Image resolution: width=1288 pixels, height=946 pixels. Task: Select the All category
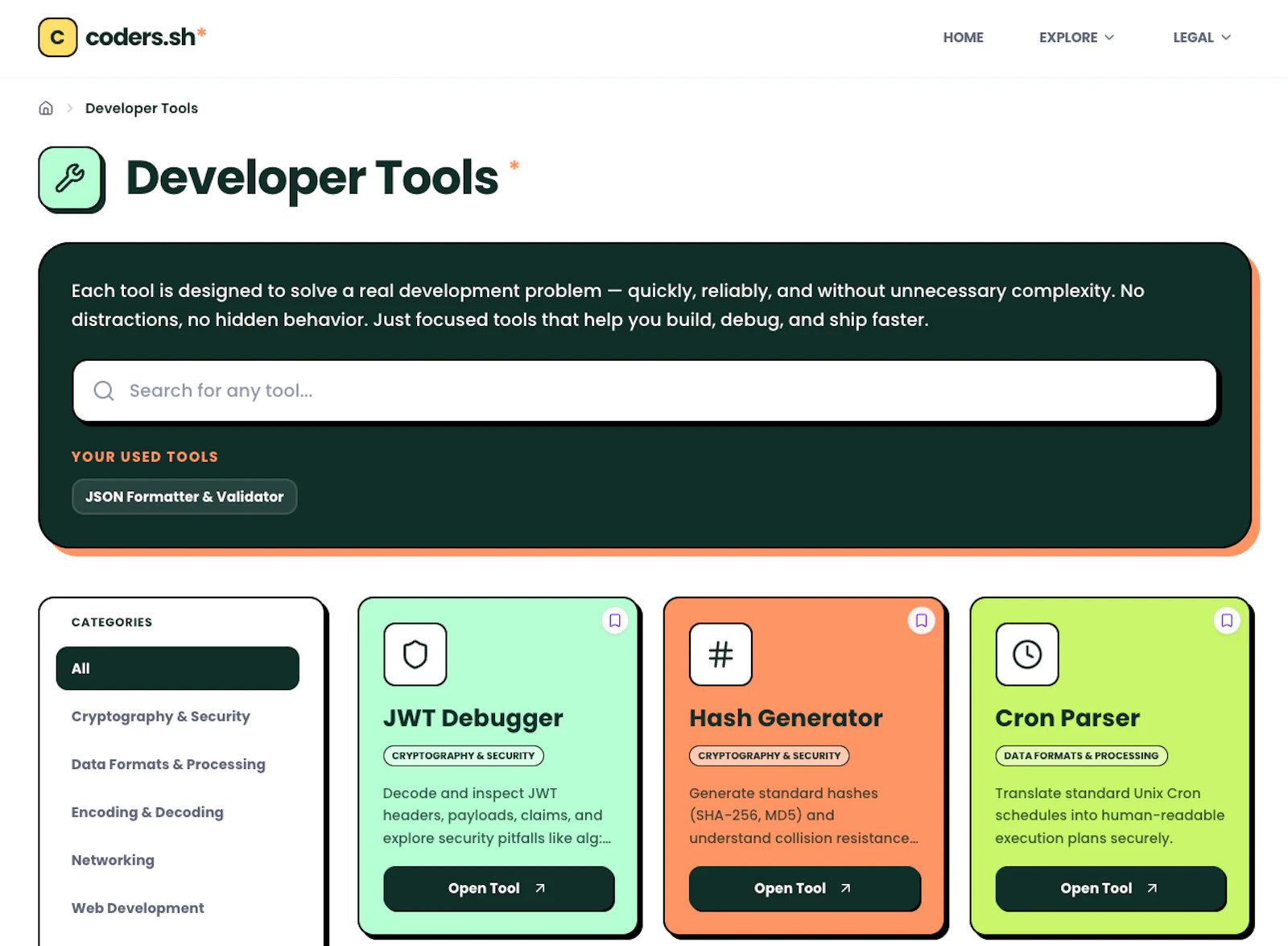[178, 668]
